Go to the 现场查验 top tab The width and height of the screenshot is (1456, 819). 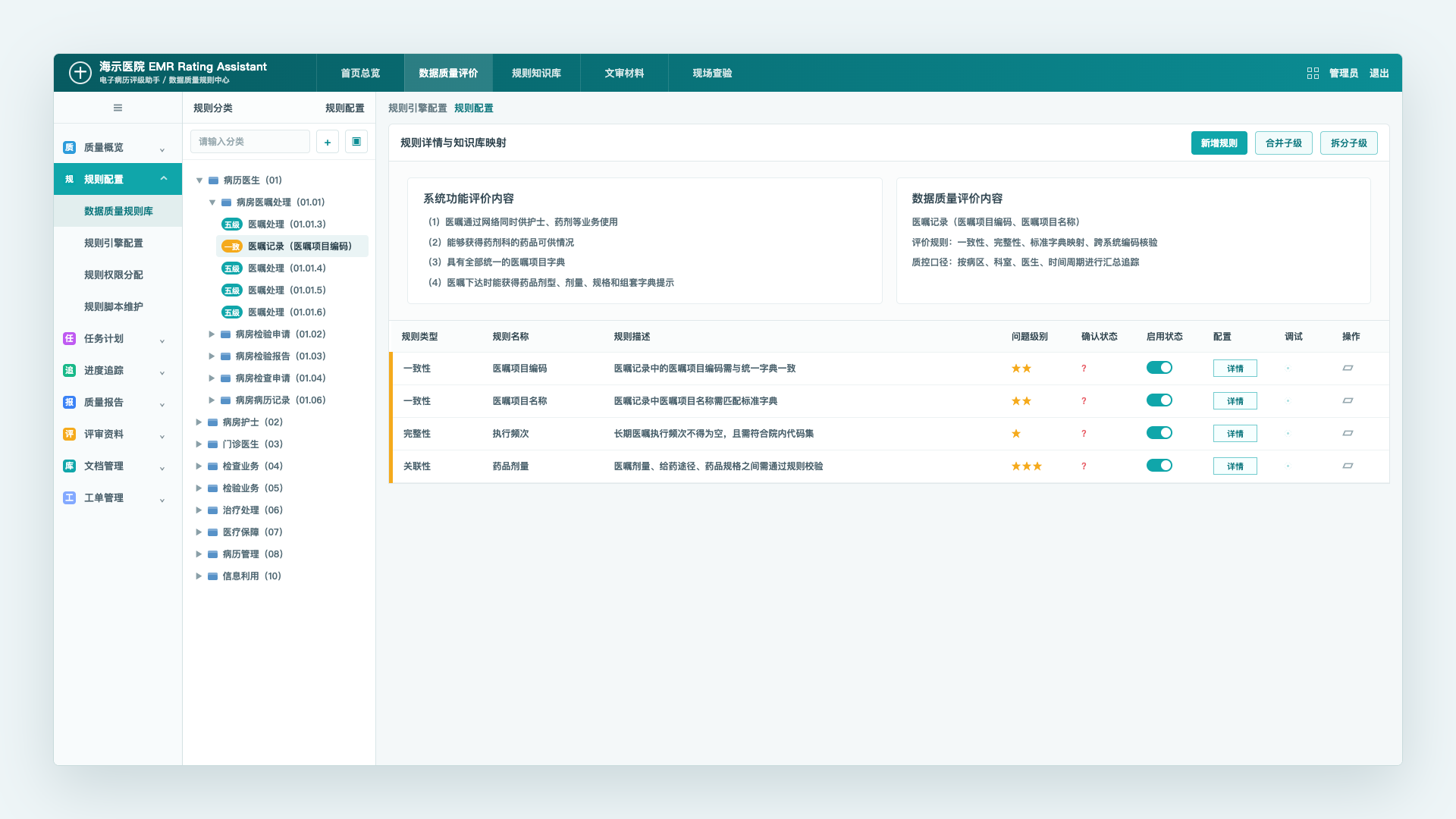(712, 73)
